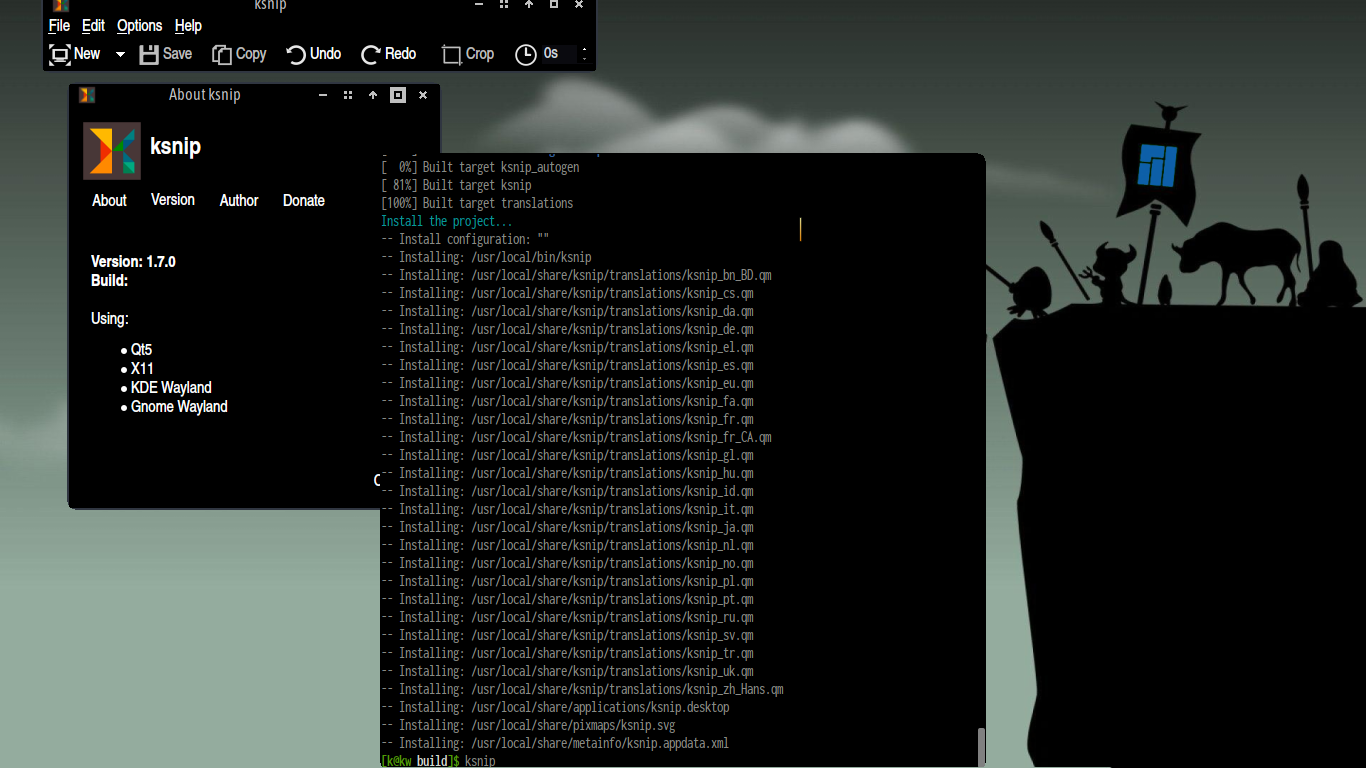This screenshot has width=1366, height=768.
Task: Open the Donate section
Action: click(303, 200)
